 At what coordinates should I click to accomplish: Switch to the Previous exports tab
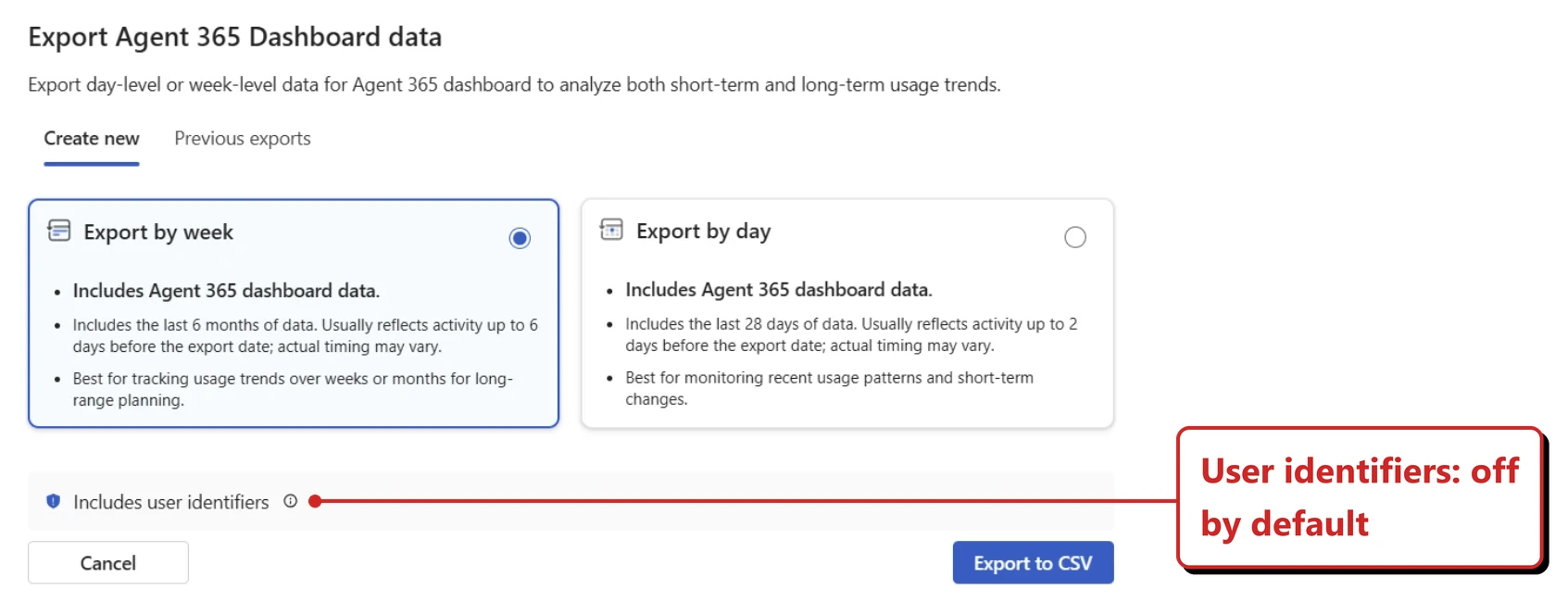coord(243,138)
